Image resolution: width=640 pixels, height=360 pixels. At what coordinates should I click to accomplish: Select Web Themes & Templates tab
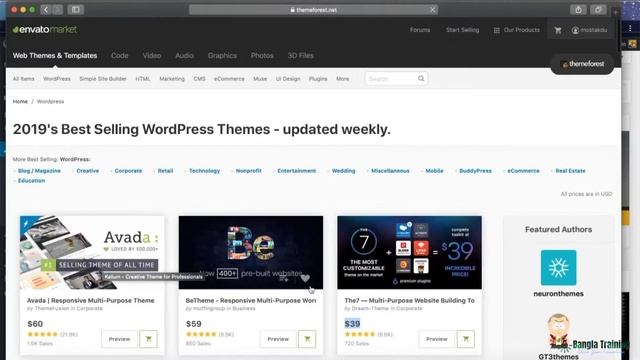click(x=55, y=56)
